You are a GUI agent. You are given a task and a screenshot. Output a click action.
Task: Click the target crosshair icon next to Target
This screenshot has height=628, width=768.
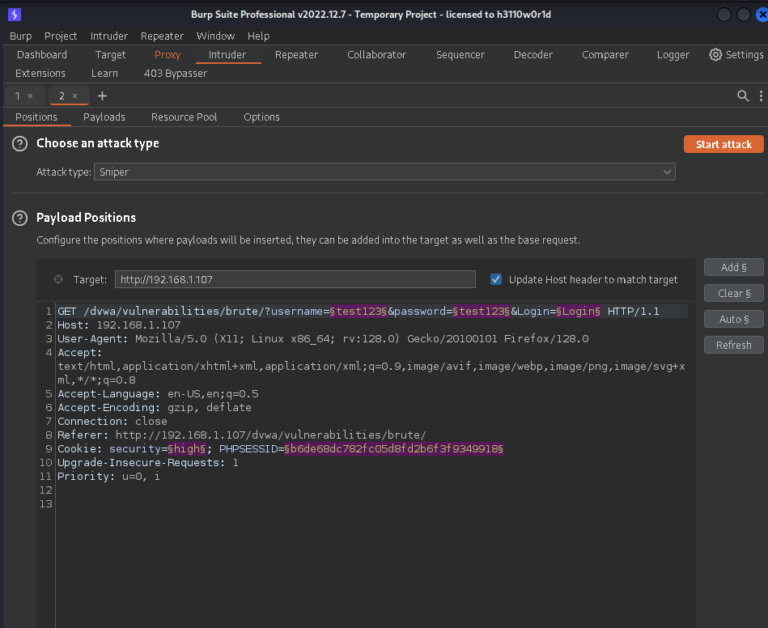tap(58, 279)
